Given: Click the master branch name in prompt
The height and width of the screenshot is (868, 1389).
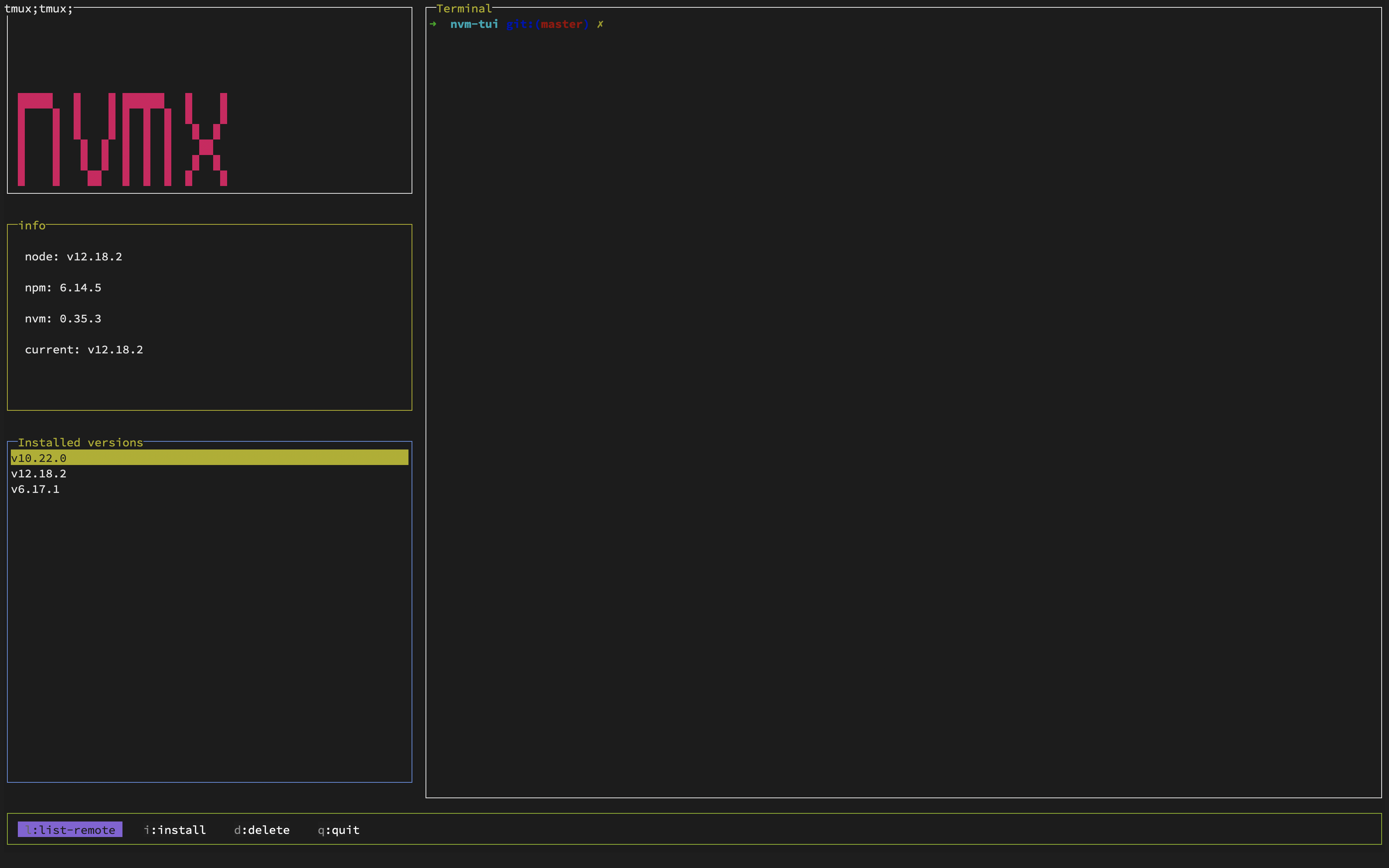Looking at the screenshot, I should pyautogui.click(x=561, y=24).
